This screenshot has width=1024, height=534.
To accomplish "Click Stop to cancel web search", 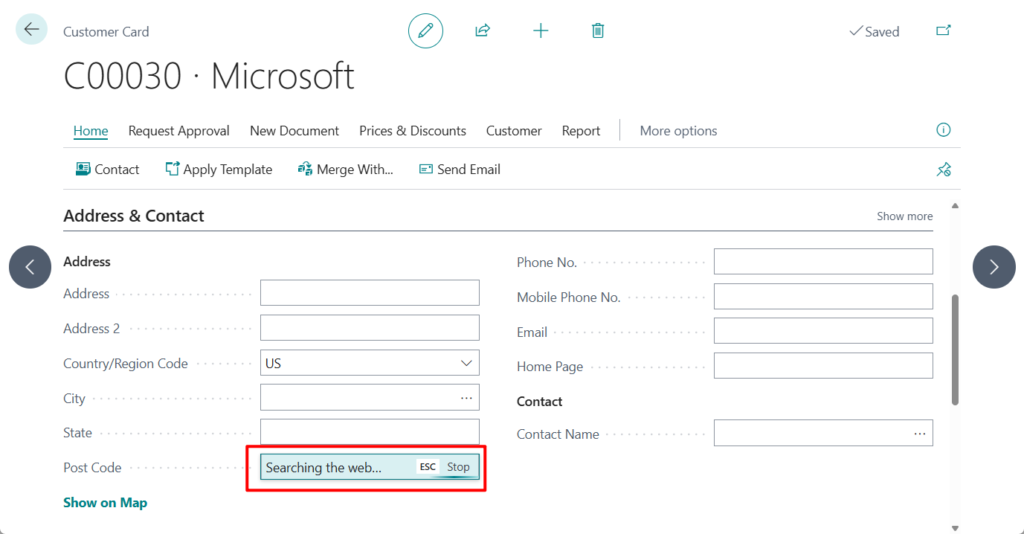I will point(458,467).
